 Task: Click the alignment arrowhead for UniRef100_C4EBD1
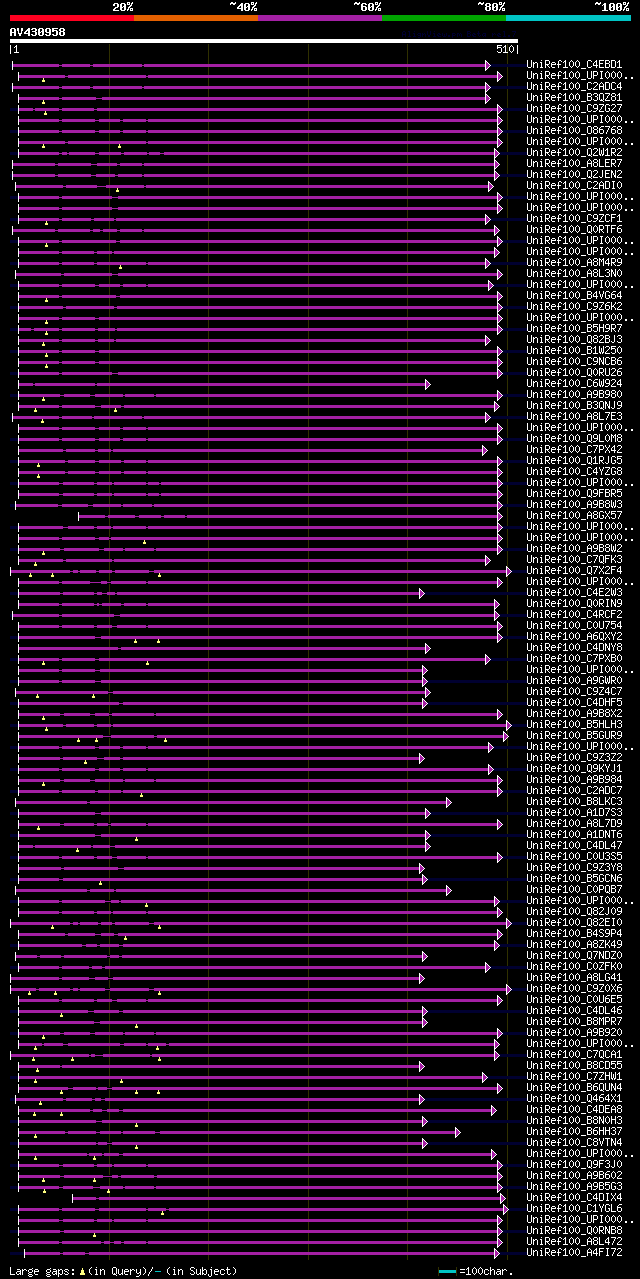point(488,65)
